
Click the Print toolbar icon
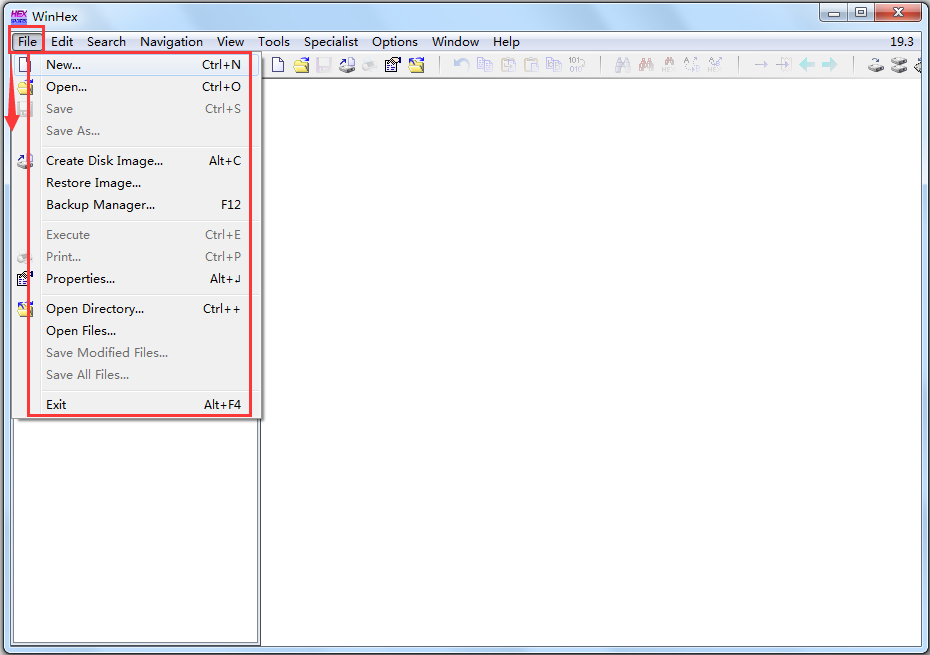tap(370, 65)
